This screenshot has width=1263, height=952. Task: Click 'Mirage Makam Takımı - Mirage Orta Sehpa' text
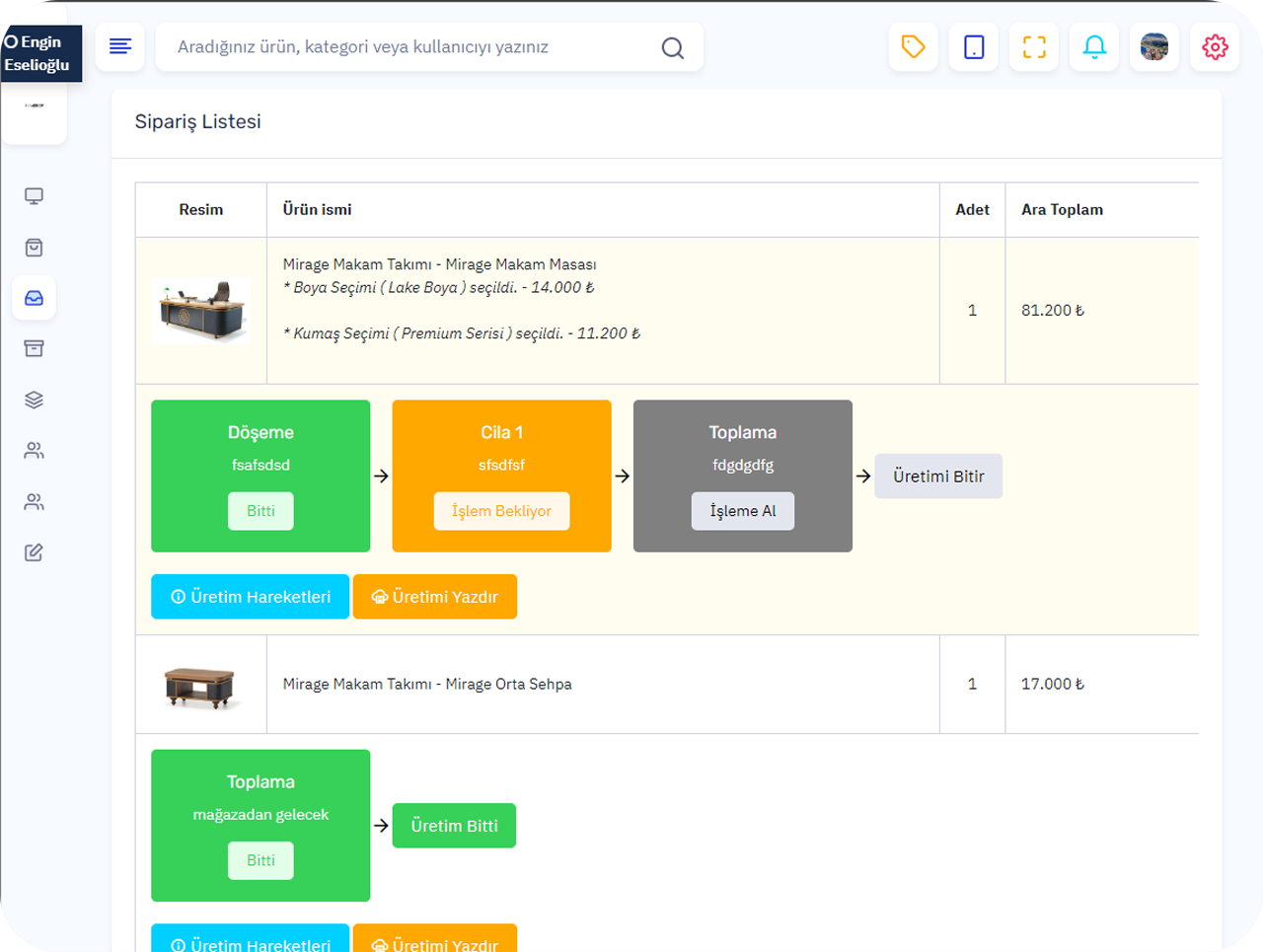coord(427,684)
